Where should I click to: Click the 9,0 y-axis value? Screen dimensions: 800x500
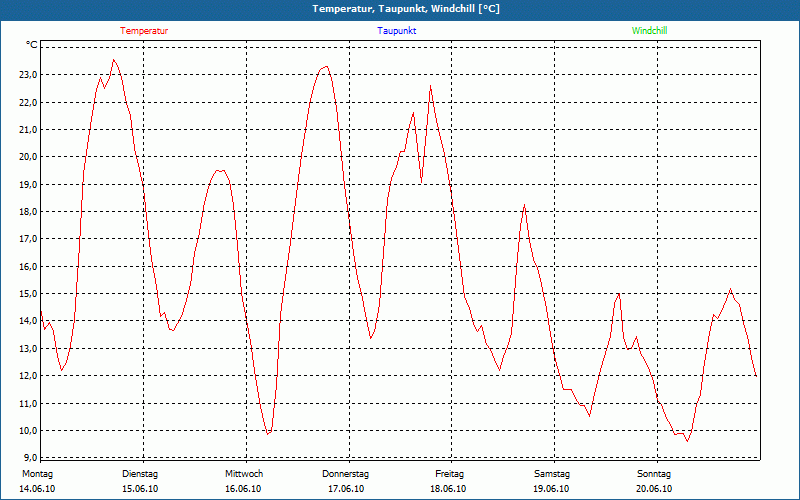31,457
